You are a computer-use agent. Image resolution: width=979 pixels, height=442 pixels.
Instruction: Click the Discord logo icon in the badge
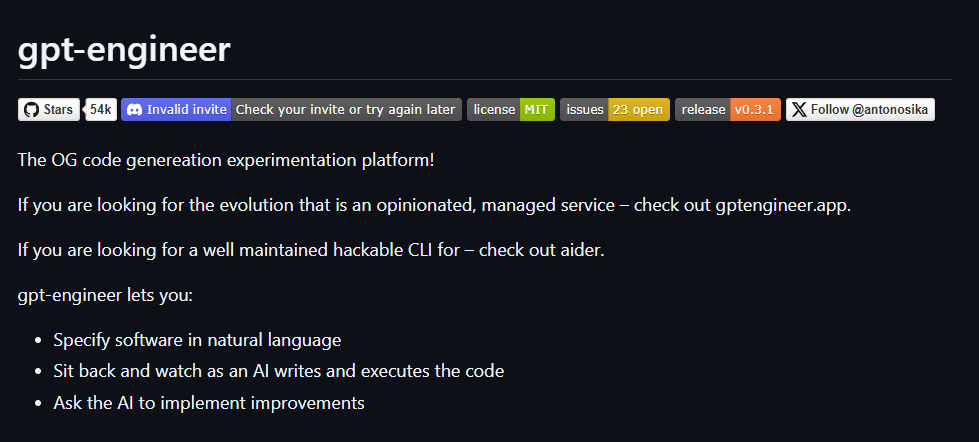click(134, 110)
